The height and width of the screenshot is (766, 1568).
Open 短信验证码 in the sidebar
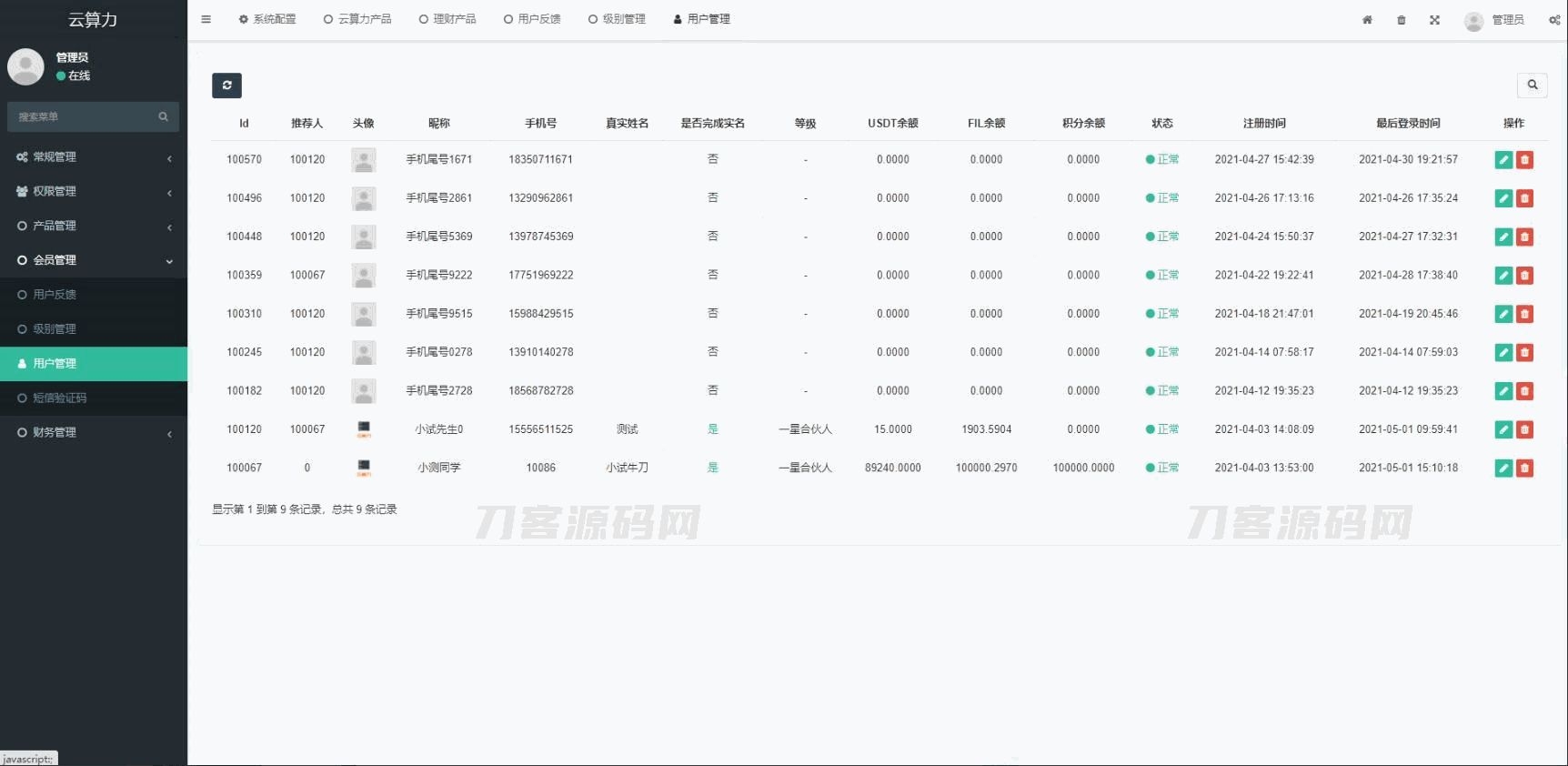click(59, 398)
